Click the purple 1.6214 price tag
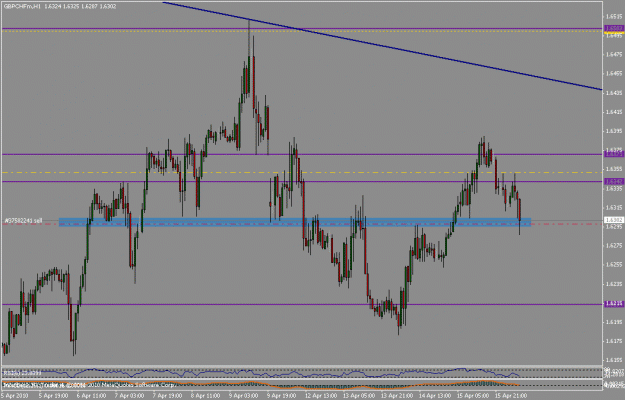This screenshot has height=400, width=625. click(x=614, y=304)
